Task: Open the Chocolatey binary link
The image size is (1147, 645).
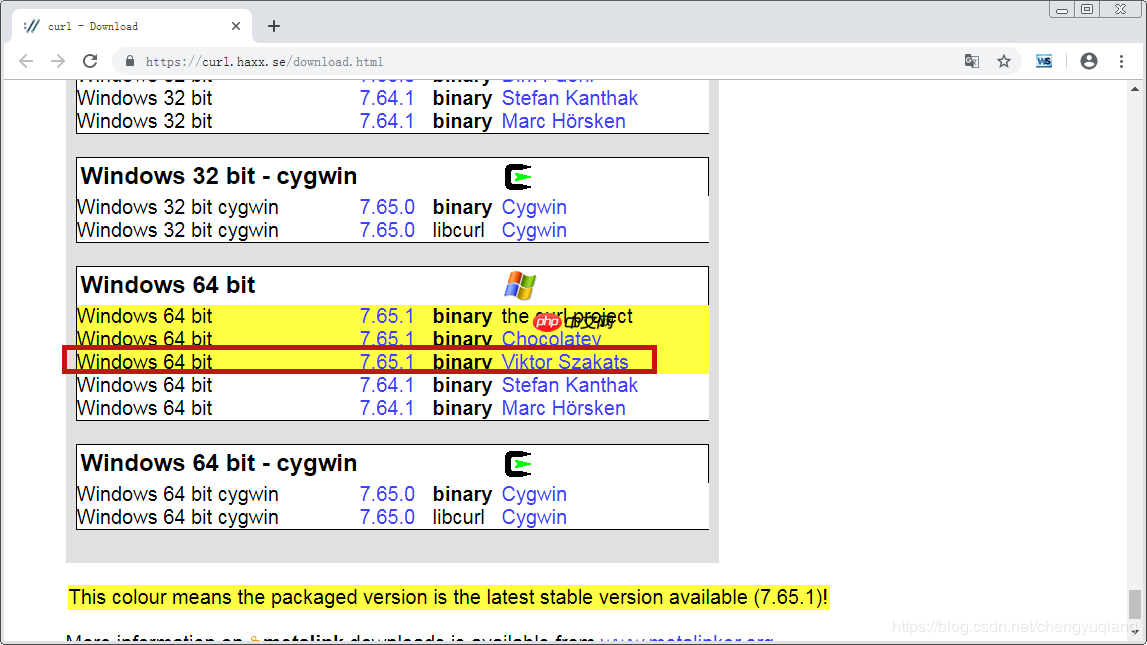Action: tap(551, 339)
